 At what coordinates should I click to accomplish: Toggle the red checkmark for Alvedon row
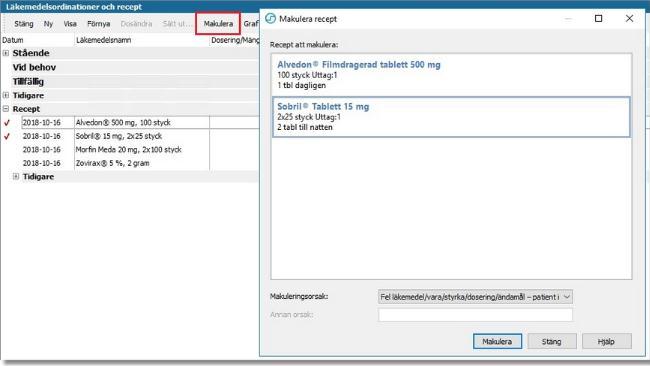(7, 123)
